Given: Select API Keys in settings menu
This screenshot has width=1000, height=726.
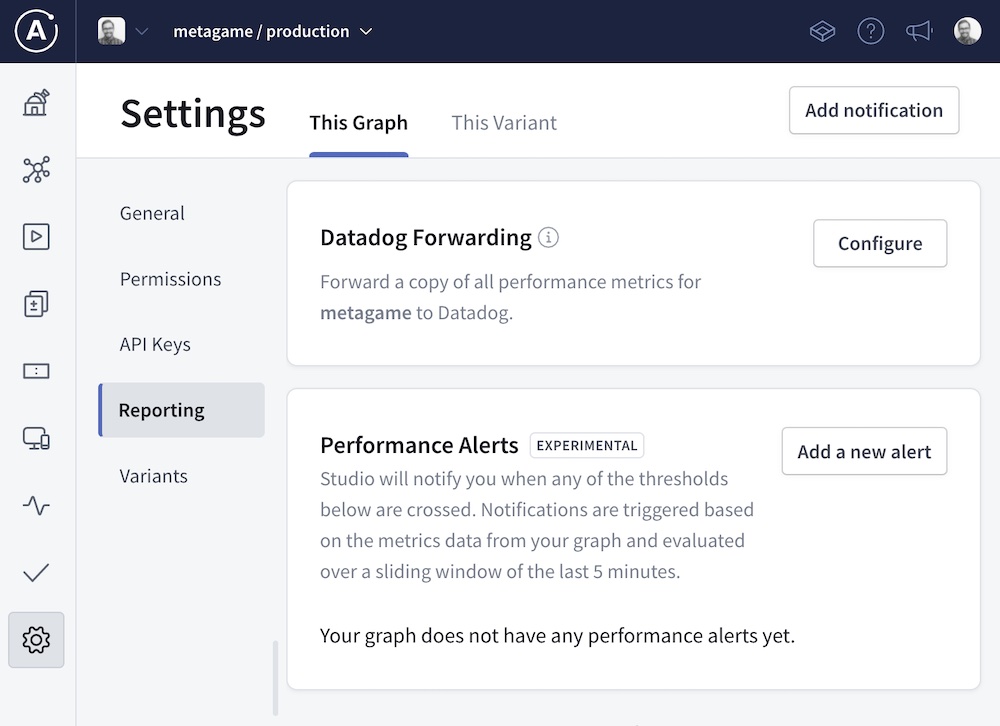Looking at the screenshot, I should [155, 344].
